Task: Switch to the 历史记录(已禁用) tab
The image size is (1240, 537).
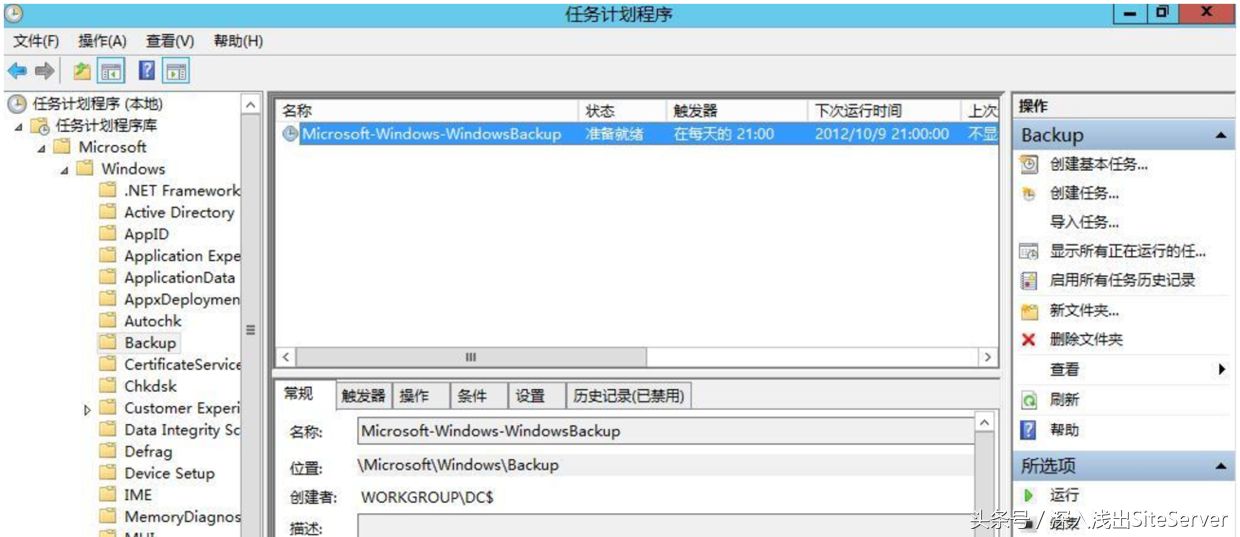Action: click(x=629, y=396)
